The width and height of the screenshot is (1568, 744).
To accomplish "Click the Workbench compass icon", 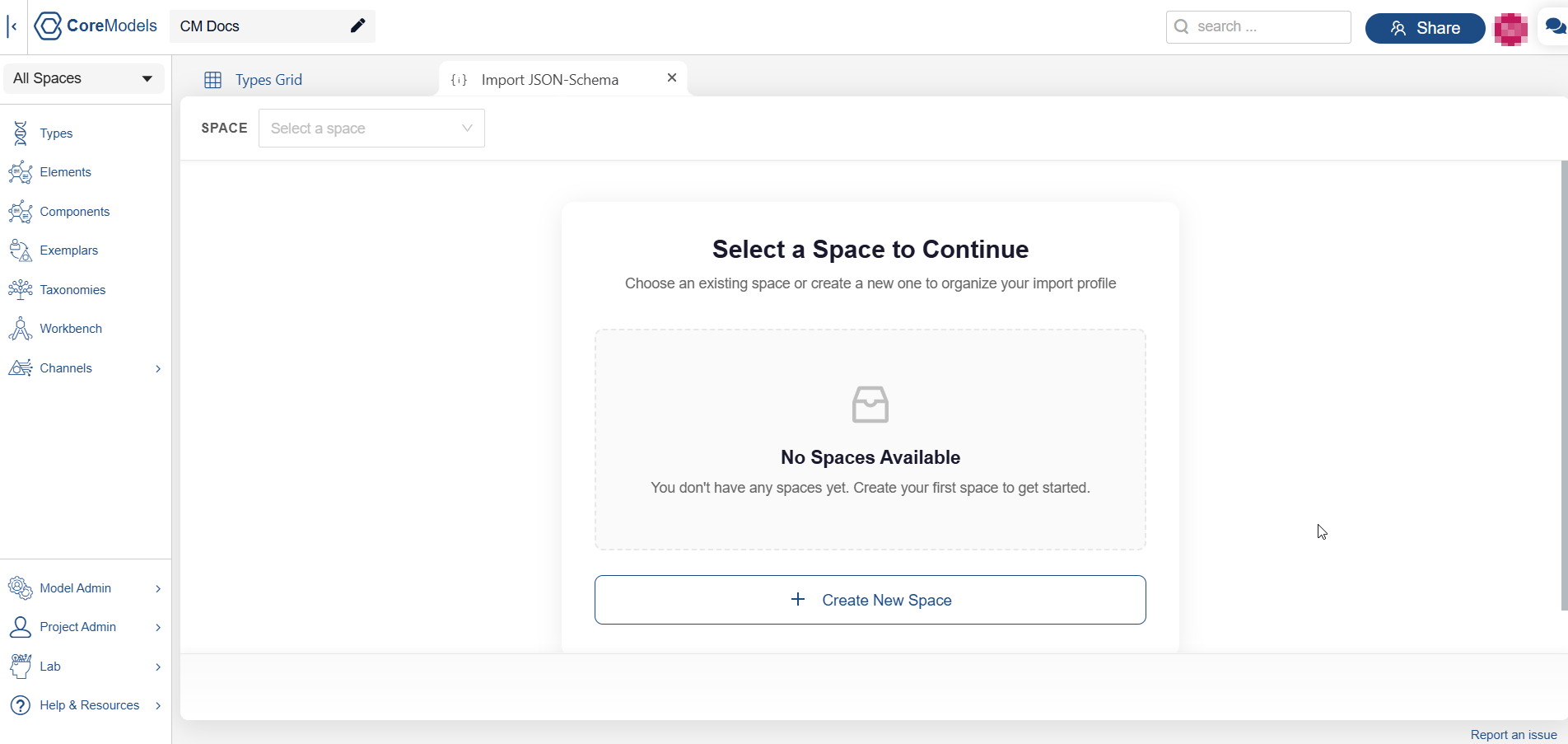I will (x=21, y=329).
